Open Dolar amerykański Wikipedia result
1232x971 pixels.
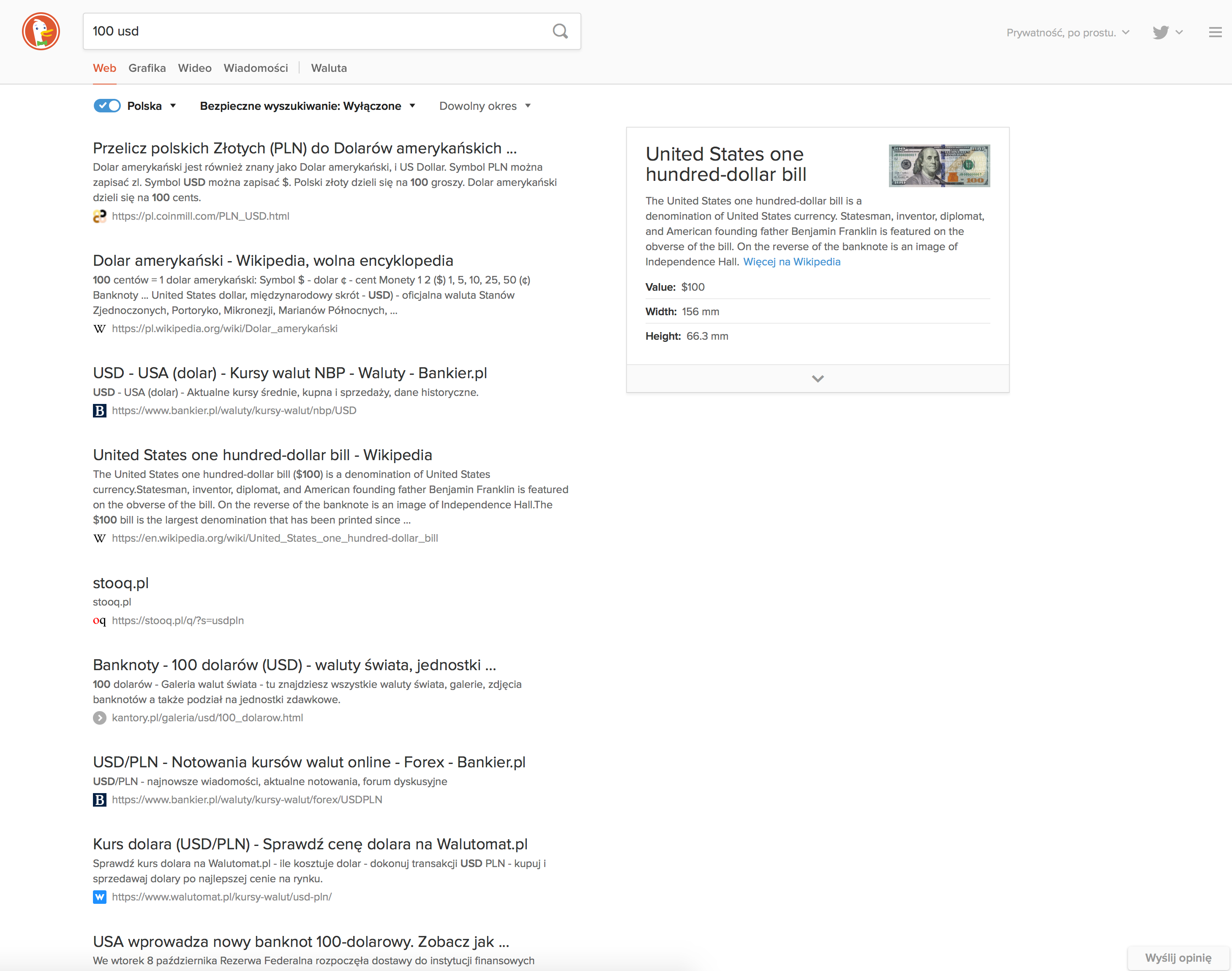pyautogui.click(x=273, y=261)
